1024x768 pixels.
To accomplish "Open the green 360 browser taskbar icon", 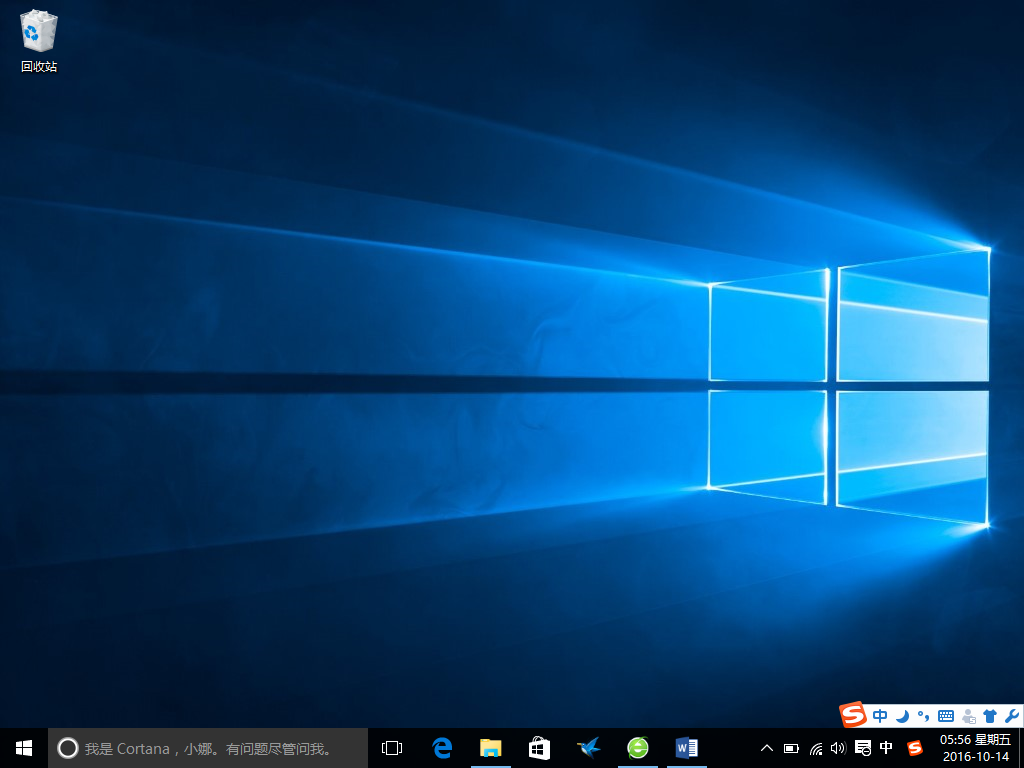I will (x=638, y=748).
